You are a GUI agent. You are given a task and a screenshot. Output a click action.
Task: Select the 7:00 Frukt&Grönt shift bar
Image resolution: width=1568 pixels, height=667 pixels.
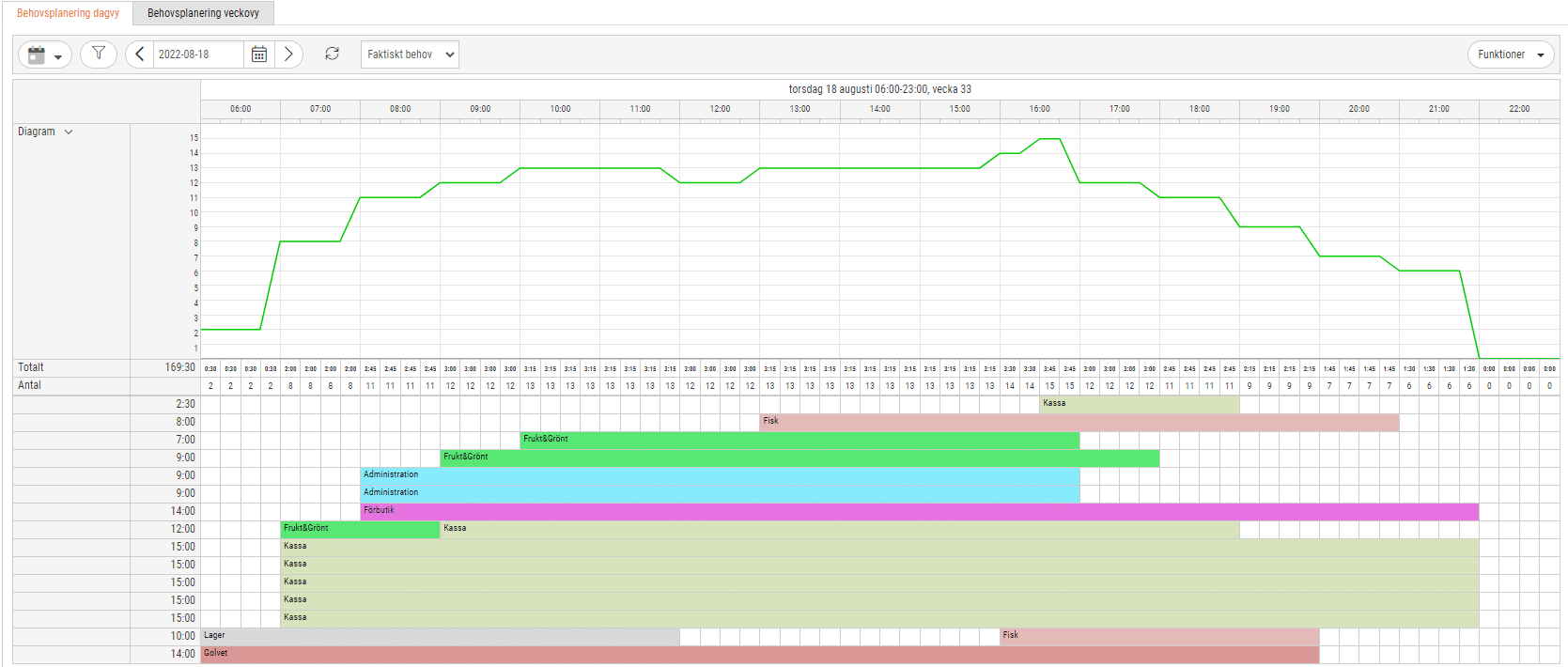pos(800,440)
